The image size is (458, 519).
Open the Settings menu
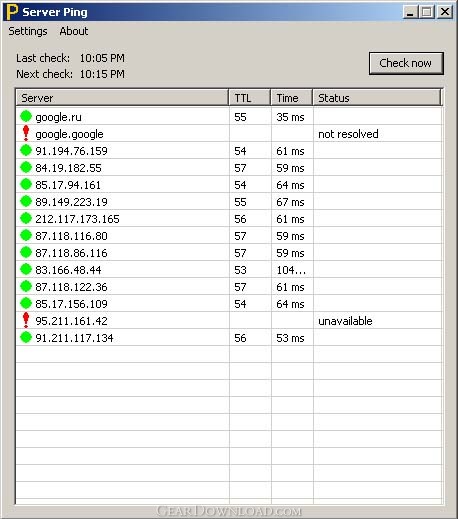click(x=28, y=31)
